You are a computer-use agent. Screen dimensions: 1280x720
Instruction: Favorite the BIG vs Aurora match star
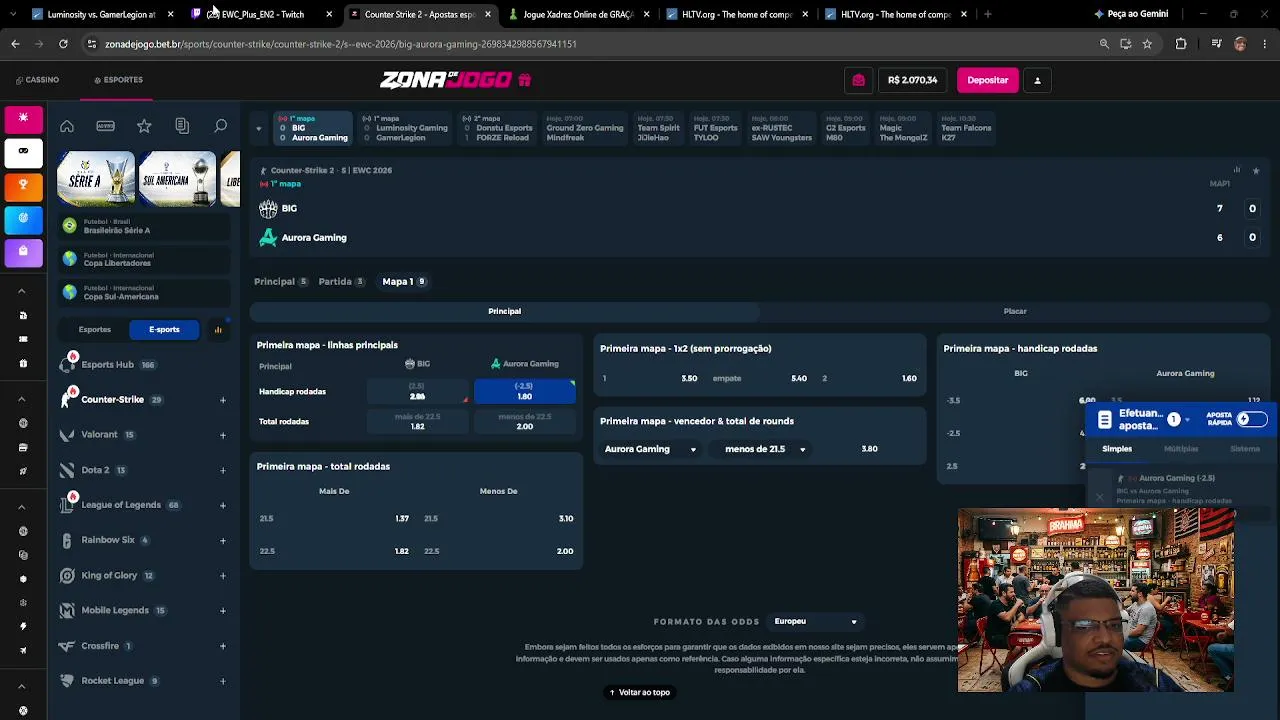point(1256,171)
